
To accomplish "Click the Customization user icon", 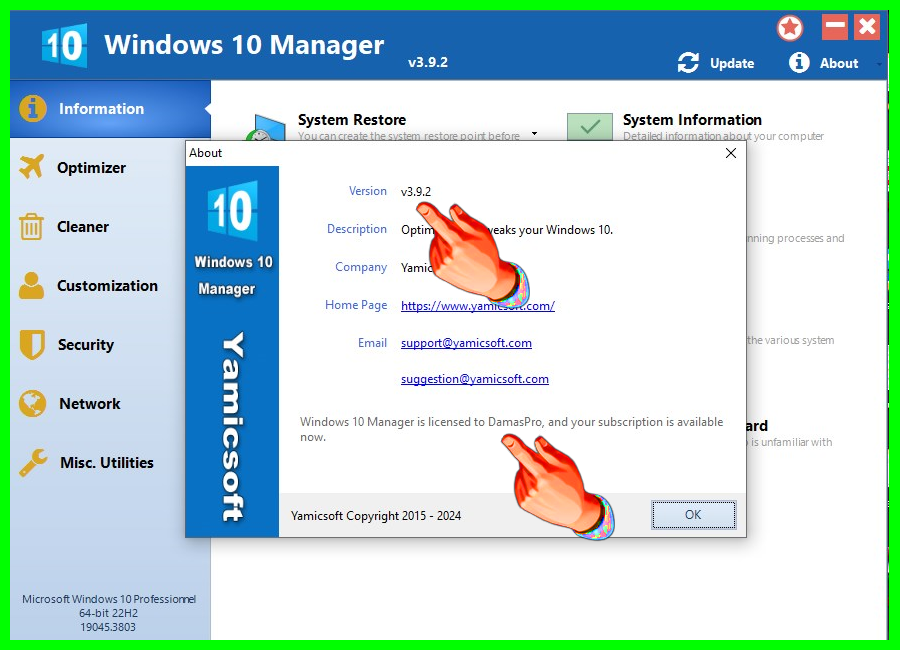I will point(31,285).
